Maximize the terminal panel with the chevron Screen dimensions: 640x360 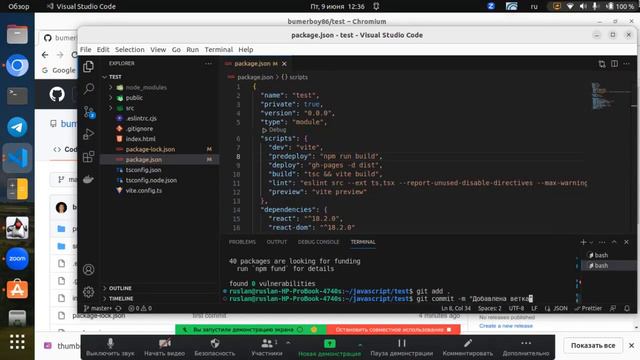point(614,242)
